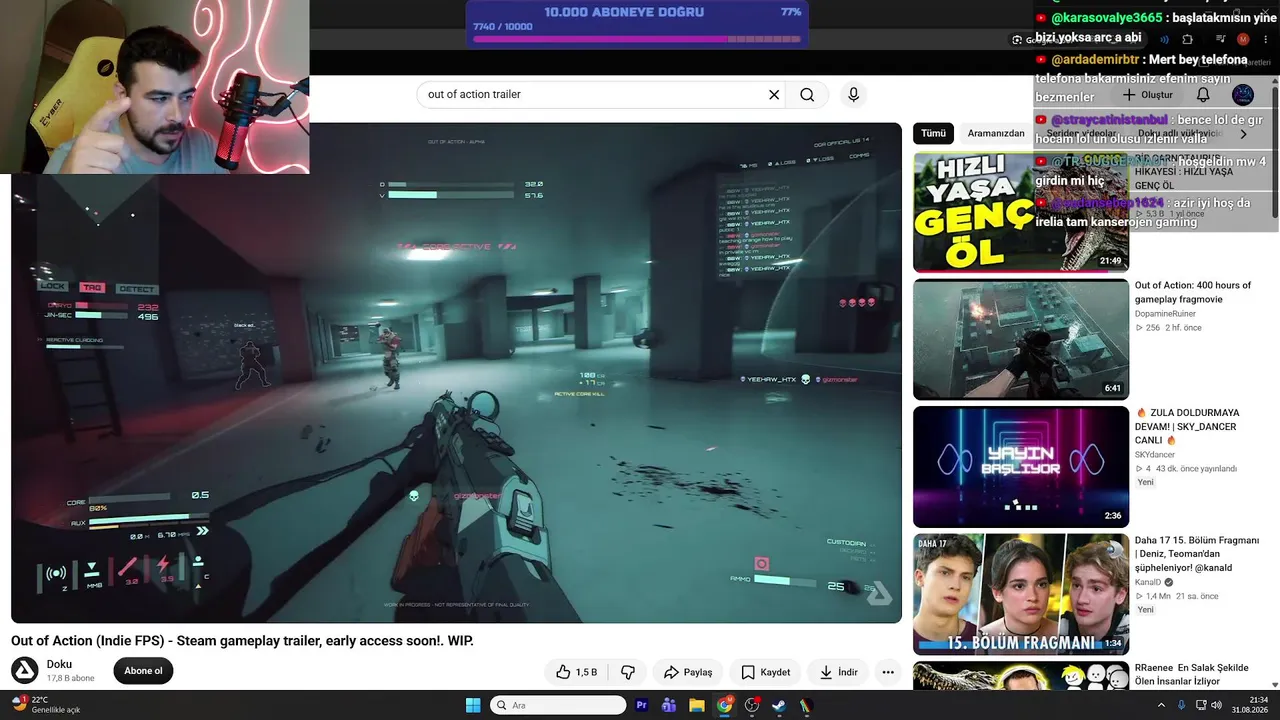The image size is (1280, 720).
Task: Open the three-dot more actions menu
Action: (887, 672)
